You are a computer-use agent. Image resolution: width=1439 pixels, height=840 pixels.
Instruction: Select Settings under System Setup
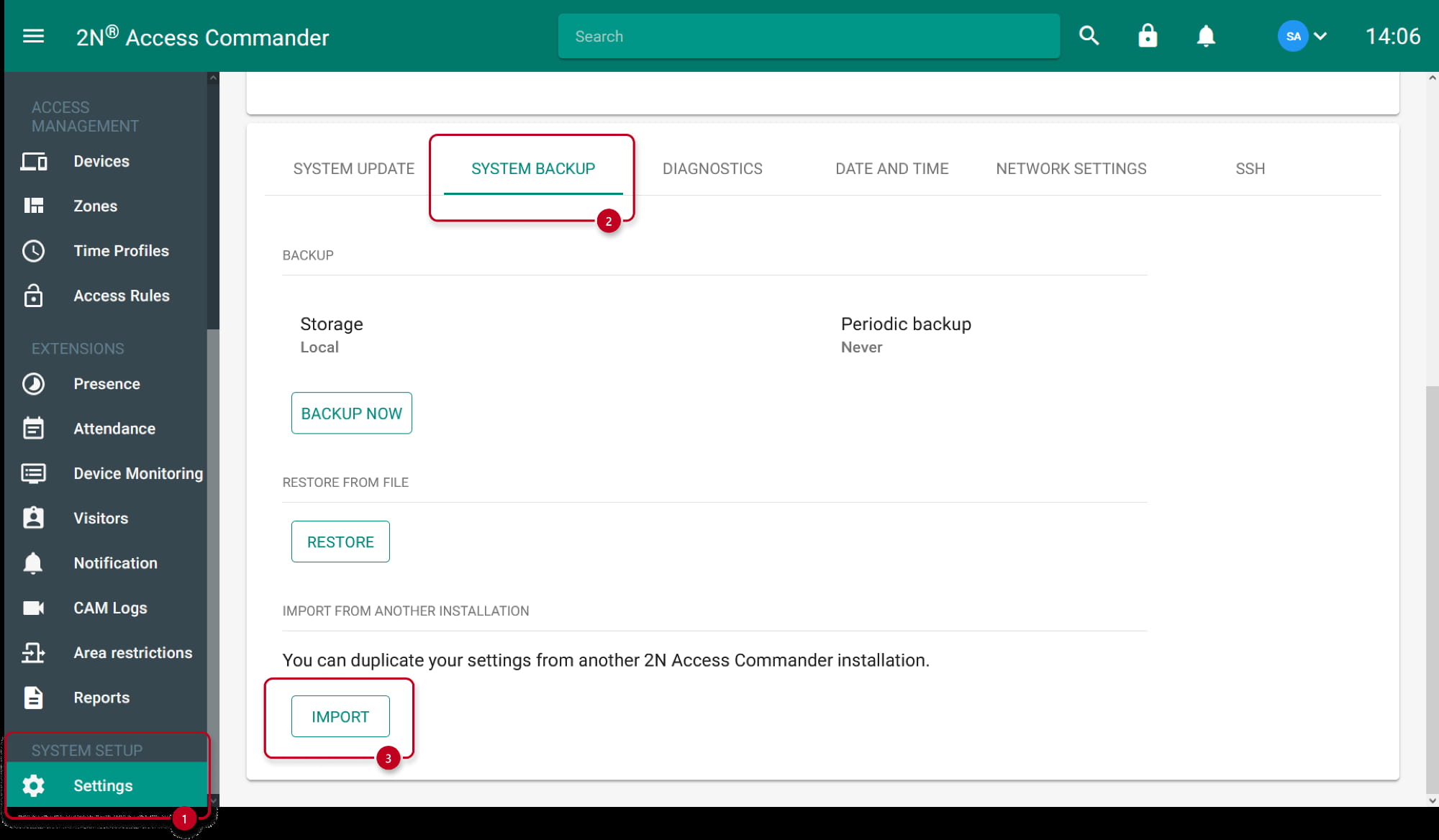click(106, 785)
